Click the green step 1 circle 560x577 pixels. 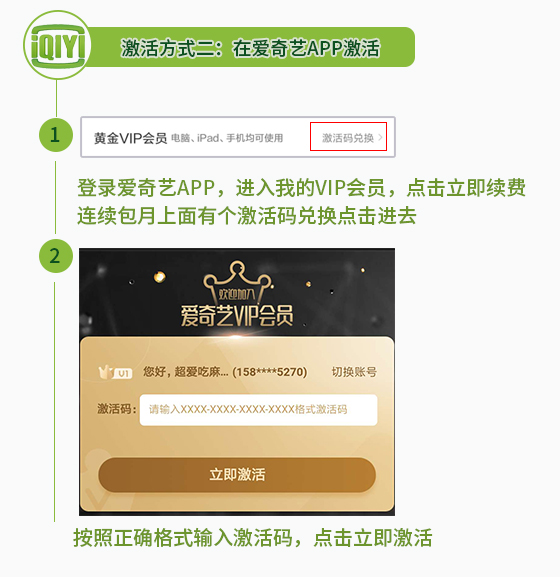(56, 135)
